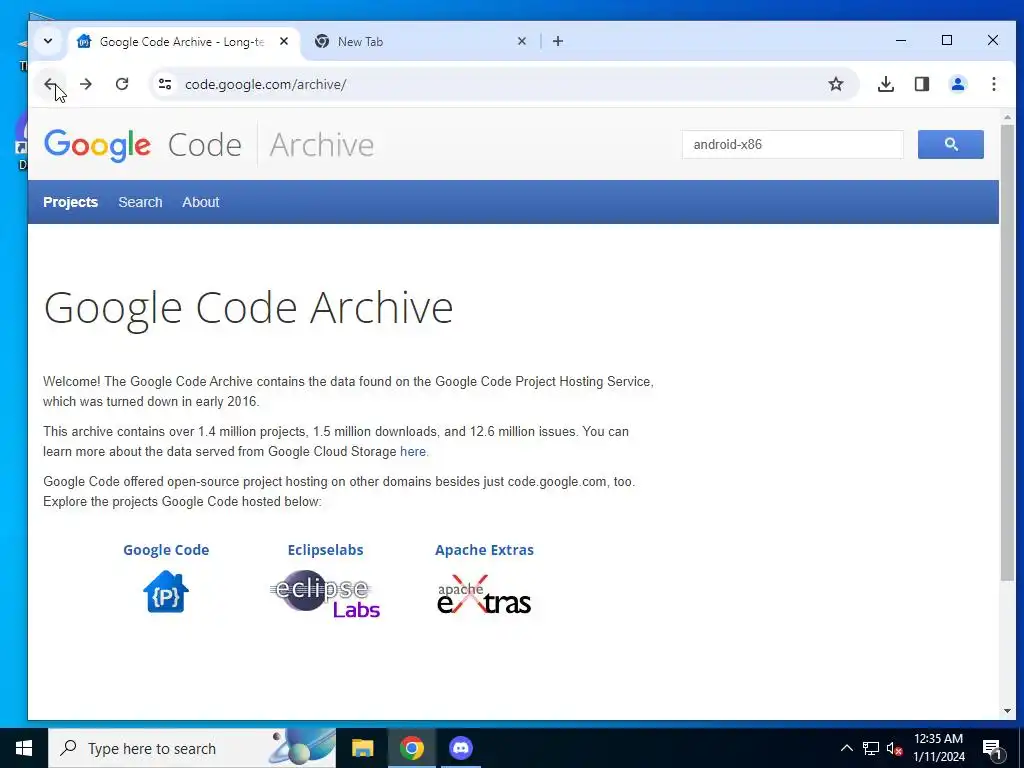Open the Windows Start menu
Screen dimensions: 1024x768
(24, 748)
